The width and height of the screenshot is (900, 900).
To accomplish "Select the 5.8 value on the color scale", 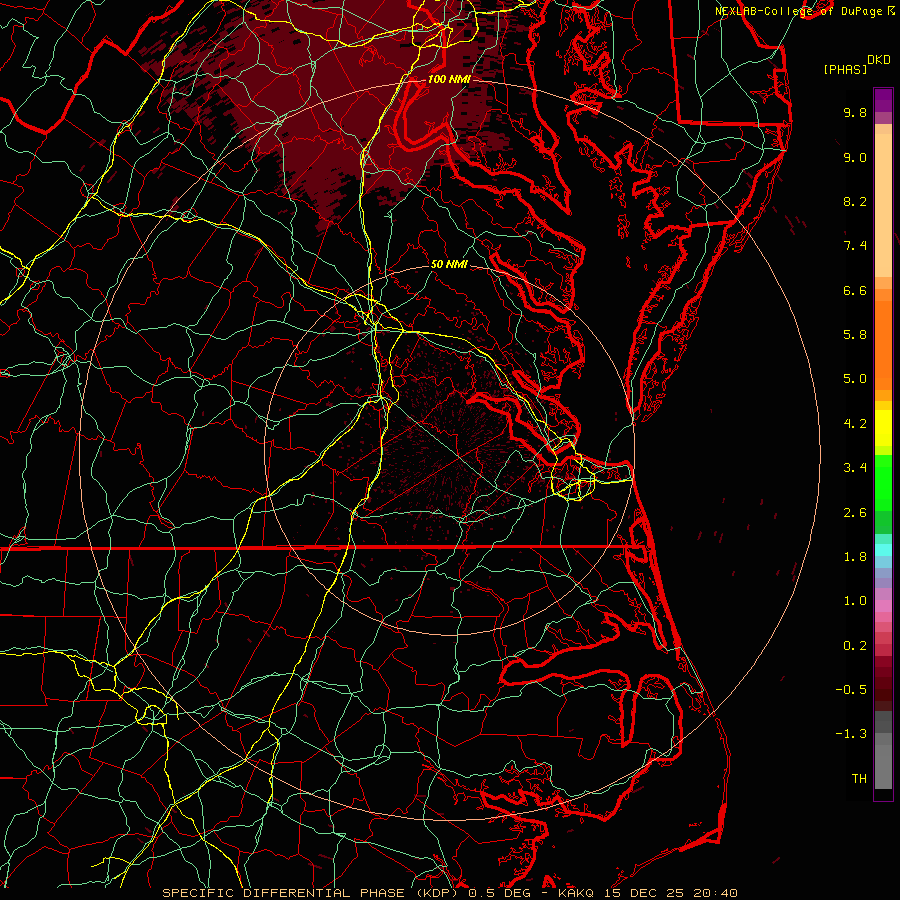I will tap(855, 335).
